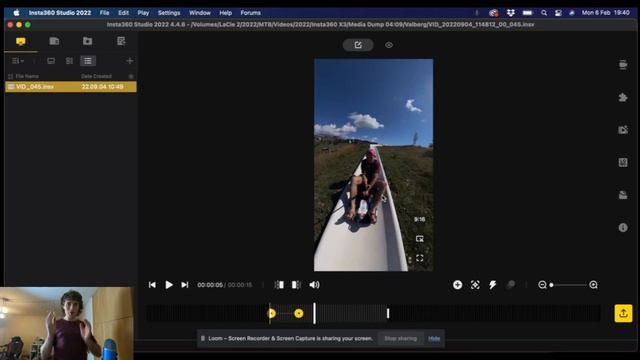Open Spotlight search in menu bar
Screen dimensions: 640x360
[x=544, y=13]
